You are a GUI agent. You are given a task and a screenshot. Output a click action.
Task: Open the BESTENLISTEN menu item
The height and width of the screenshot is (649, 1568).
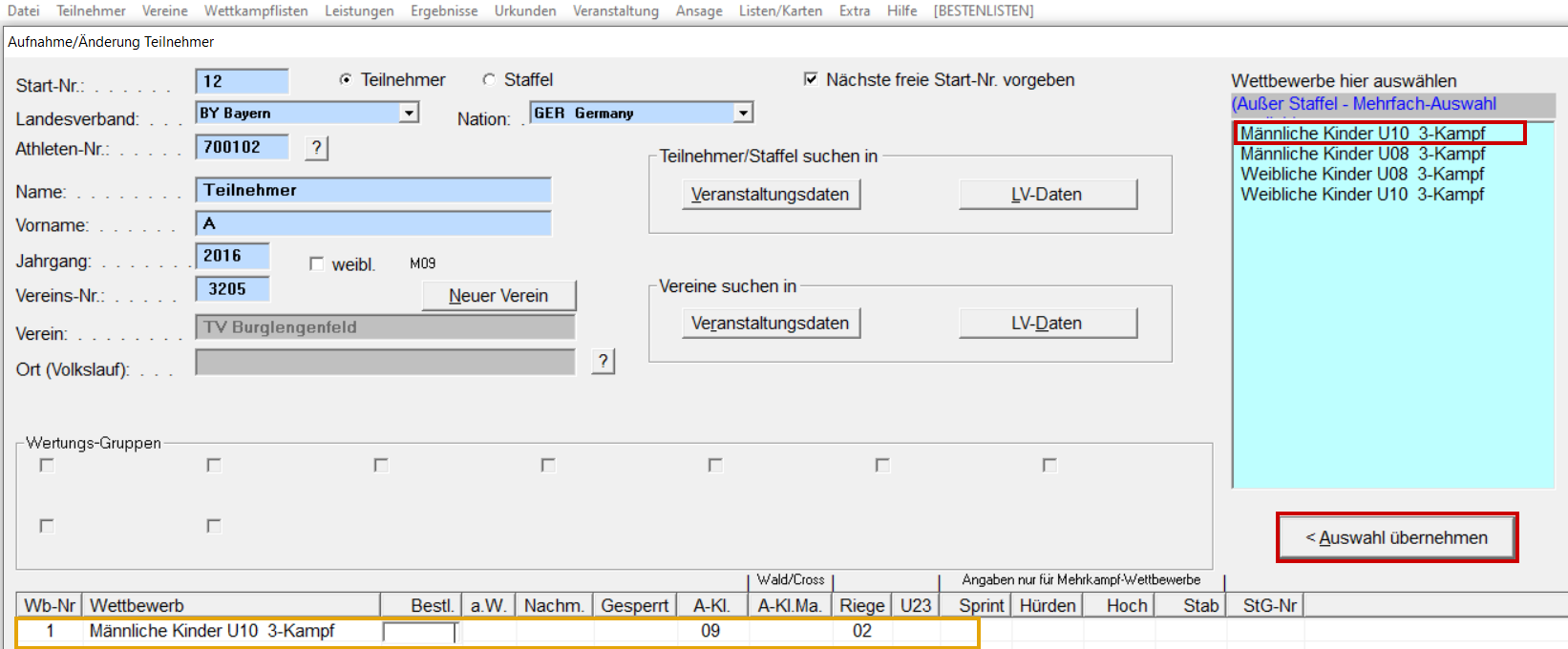984,10
